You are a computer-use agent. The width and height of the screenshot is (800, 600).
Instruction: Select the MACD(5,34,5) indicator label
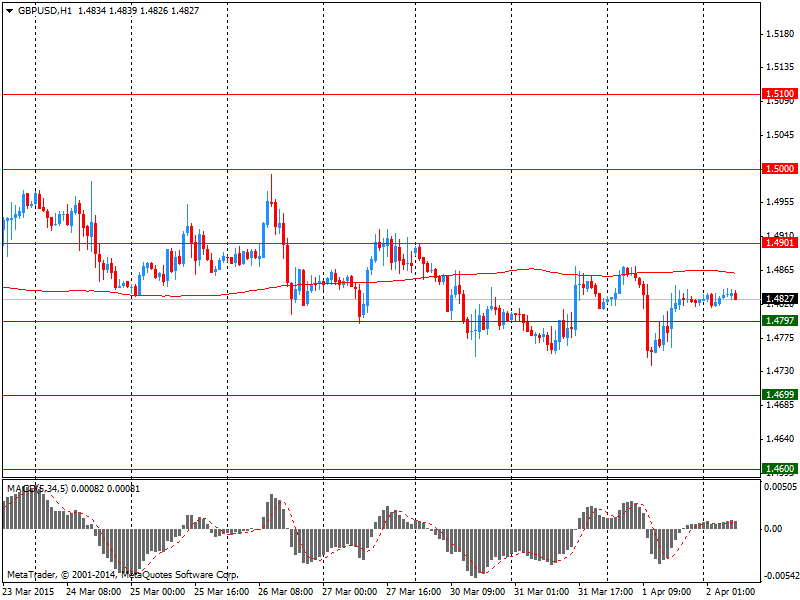(x=37, y=489)
